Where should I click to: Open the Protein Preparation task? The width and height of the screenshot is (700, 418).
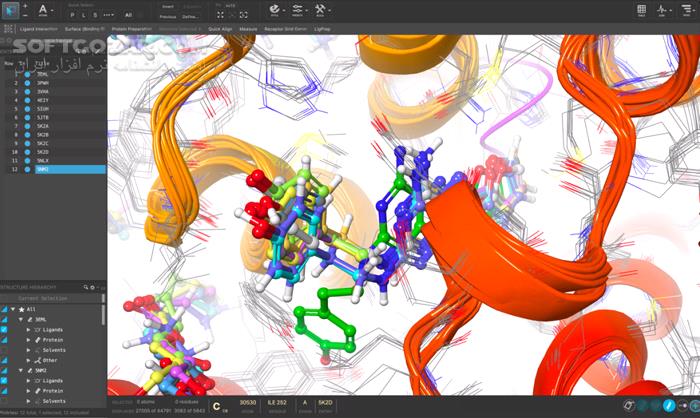(131, 29)
